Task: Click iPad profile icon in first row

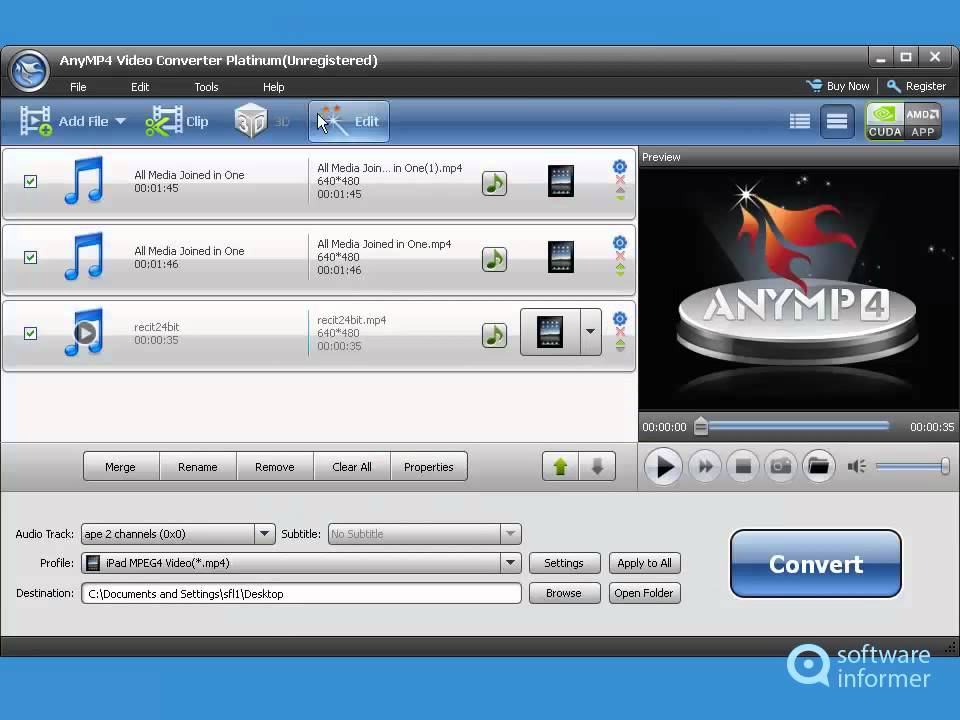Action: click(x=560, y=181)
